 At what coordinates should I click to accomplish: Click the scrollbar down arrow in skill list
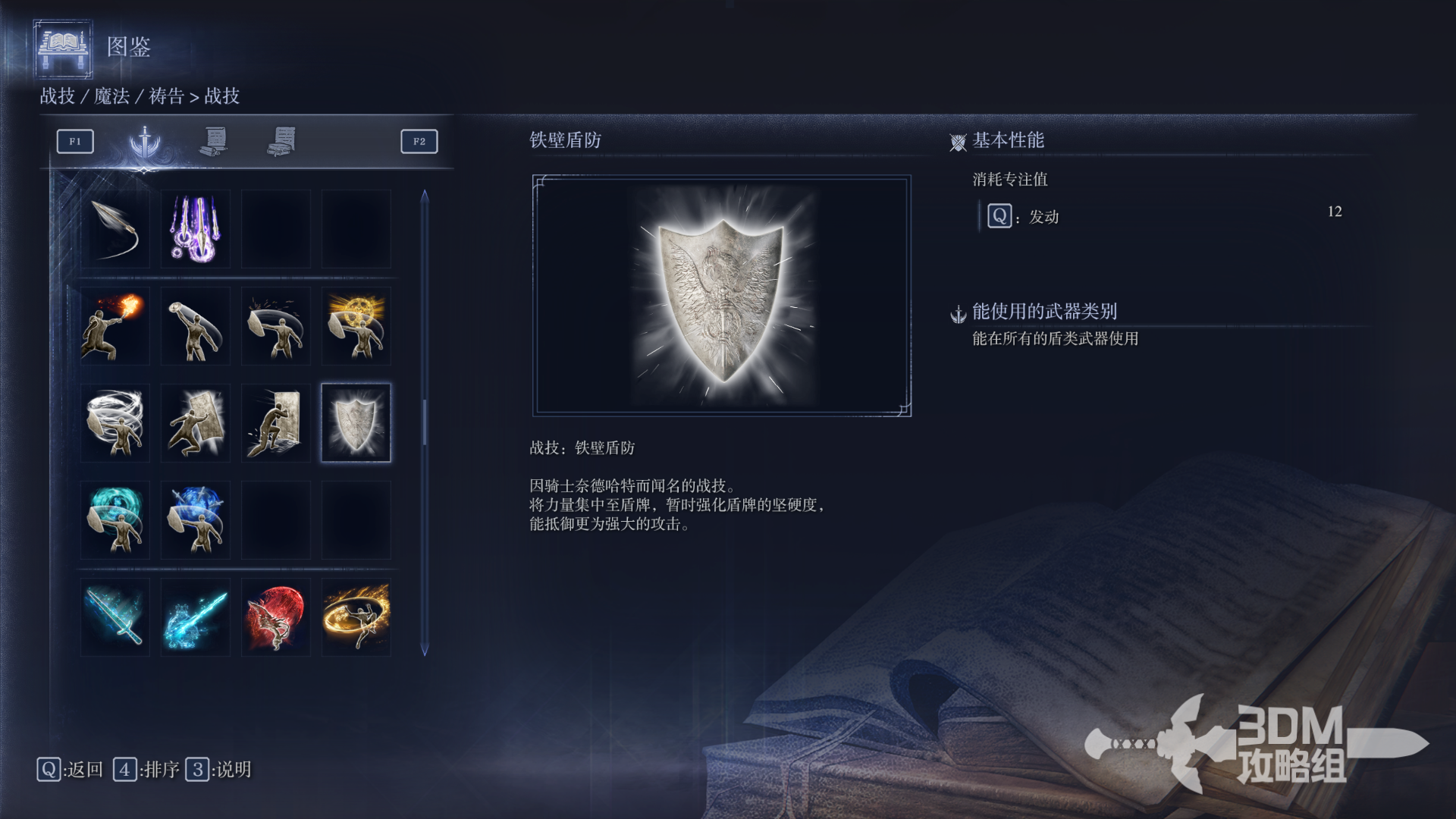click(425, 649)
